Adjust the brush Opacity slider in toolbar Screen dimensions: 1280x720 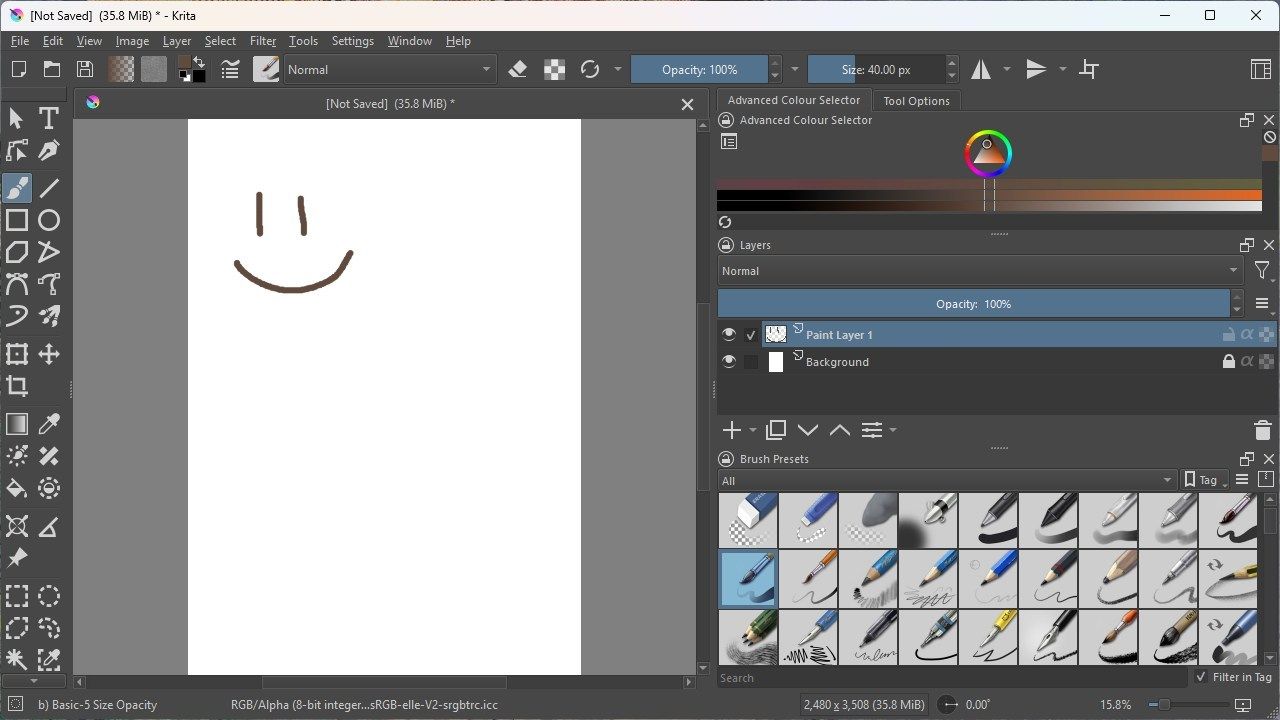pyautogui.click(x=699, y=69)
